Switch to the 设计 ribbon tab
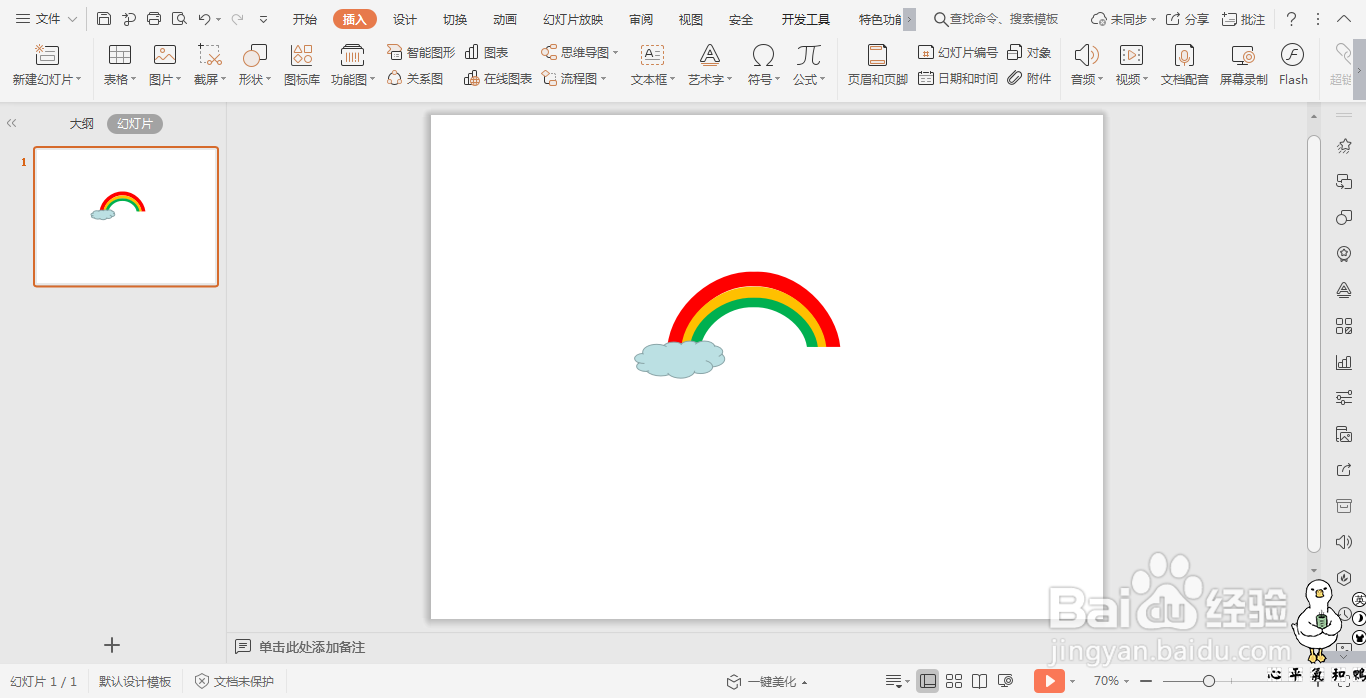1366x698 pixels. (405, 19)
